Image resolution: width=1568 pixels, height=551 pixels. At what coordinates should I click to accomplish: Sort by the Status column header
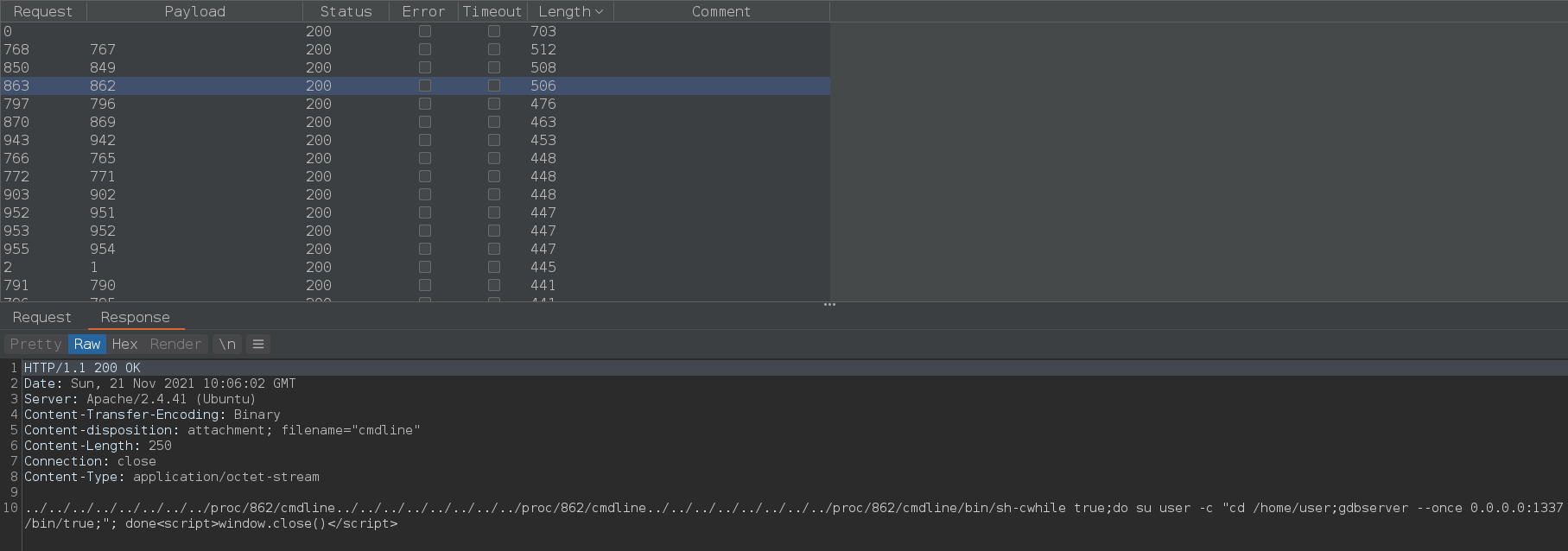(346, 11)
